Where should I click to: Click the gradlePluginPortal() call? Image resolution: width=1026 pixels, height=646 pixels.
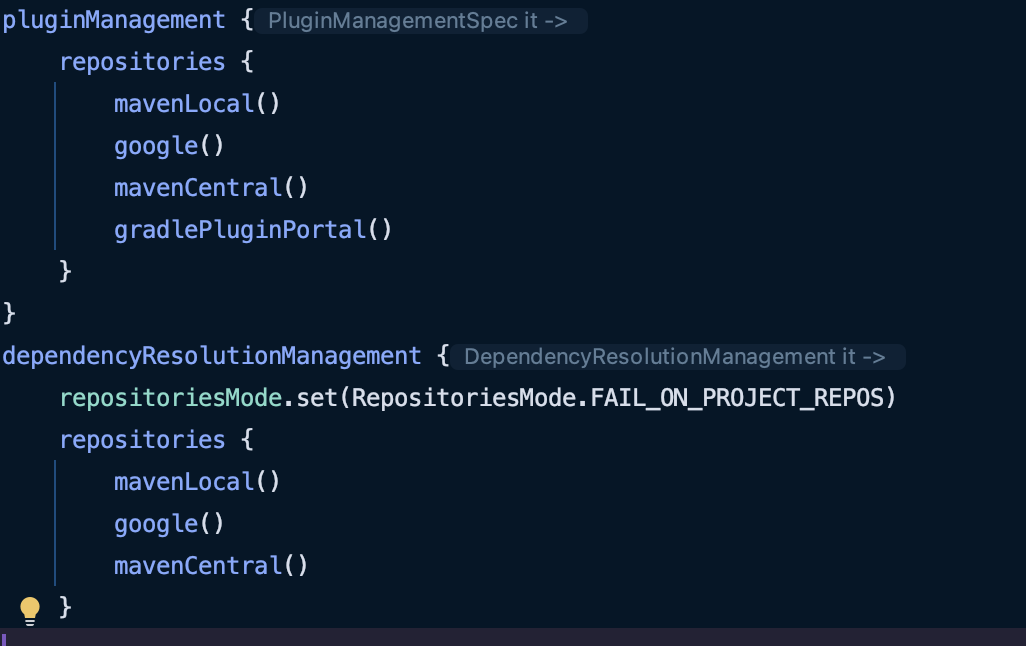coord(253,230)
